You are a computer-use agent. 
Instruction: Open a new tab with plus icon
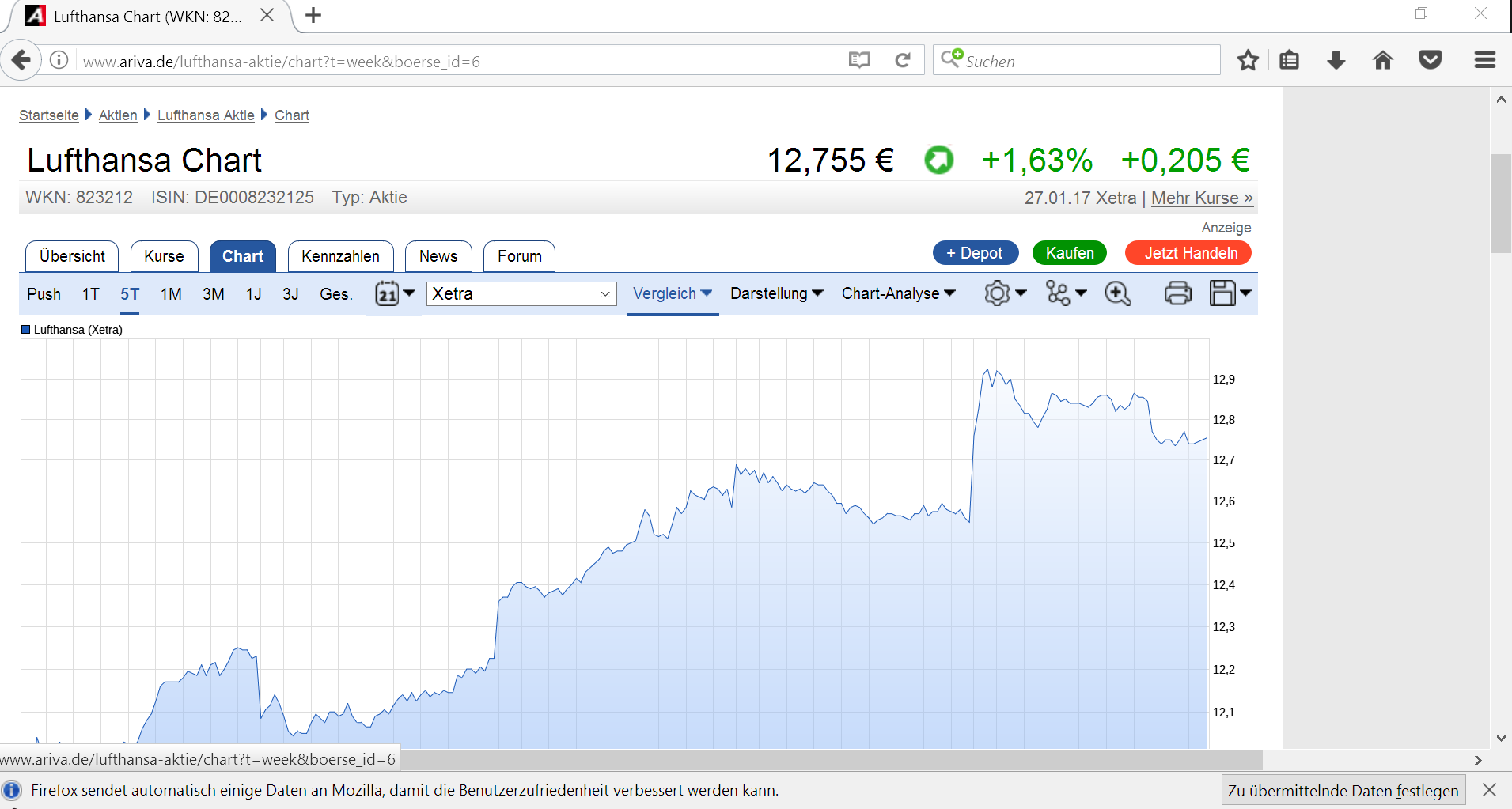pyautogui.click(x=313, y=15)
